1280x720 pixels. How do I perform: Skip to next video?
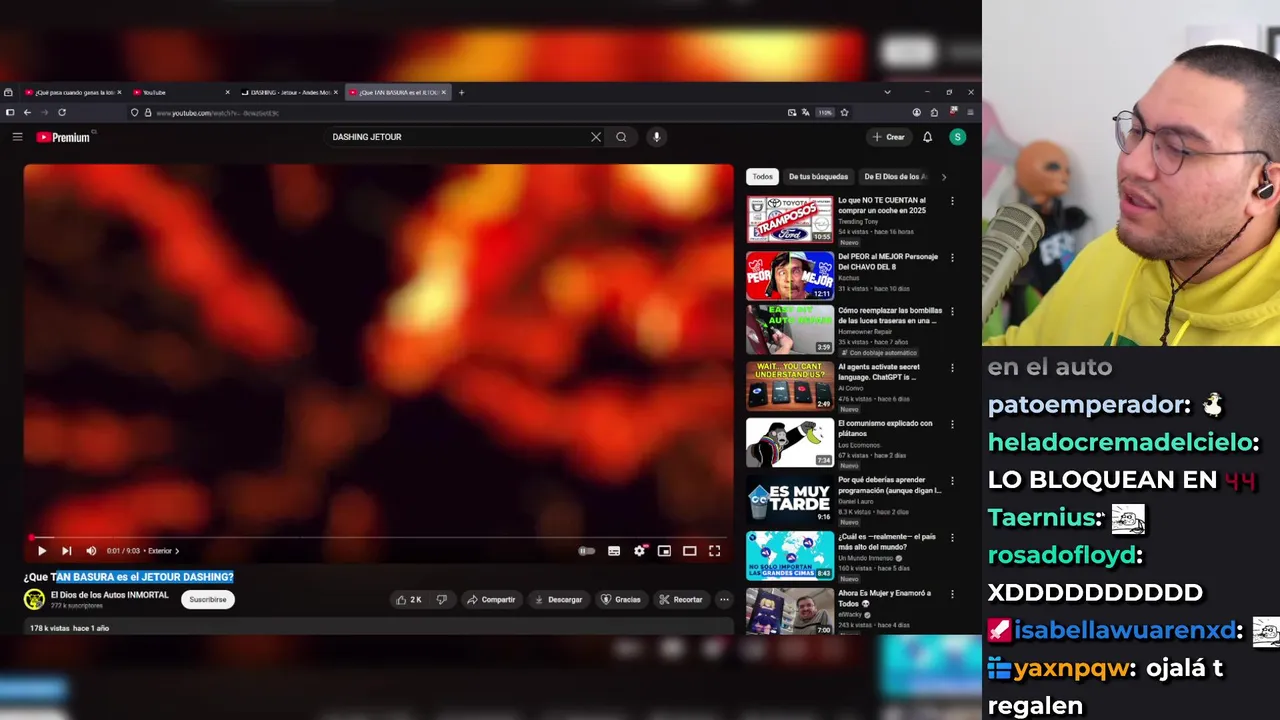(66, 551)
